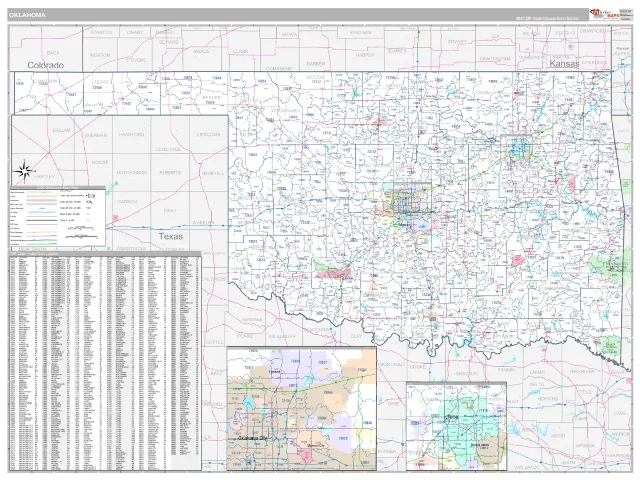Click the Kansas state label
The width and height of the screenshot is (640, 480).
[x=564, y=64]
